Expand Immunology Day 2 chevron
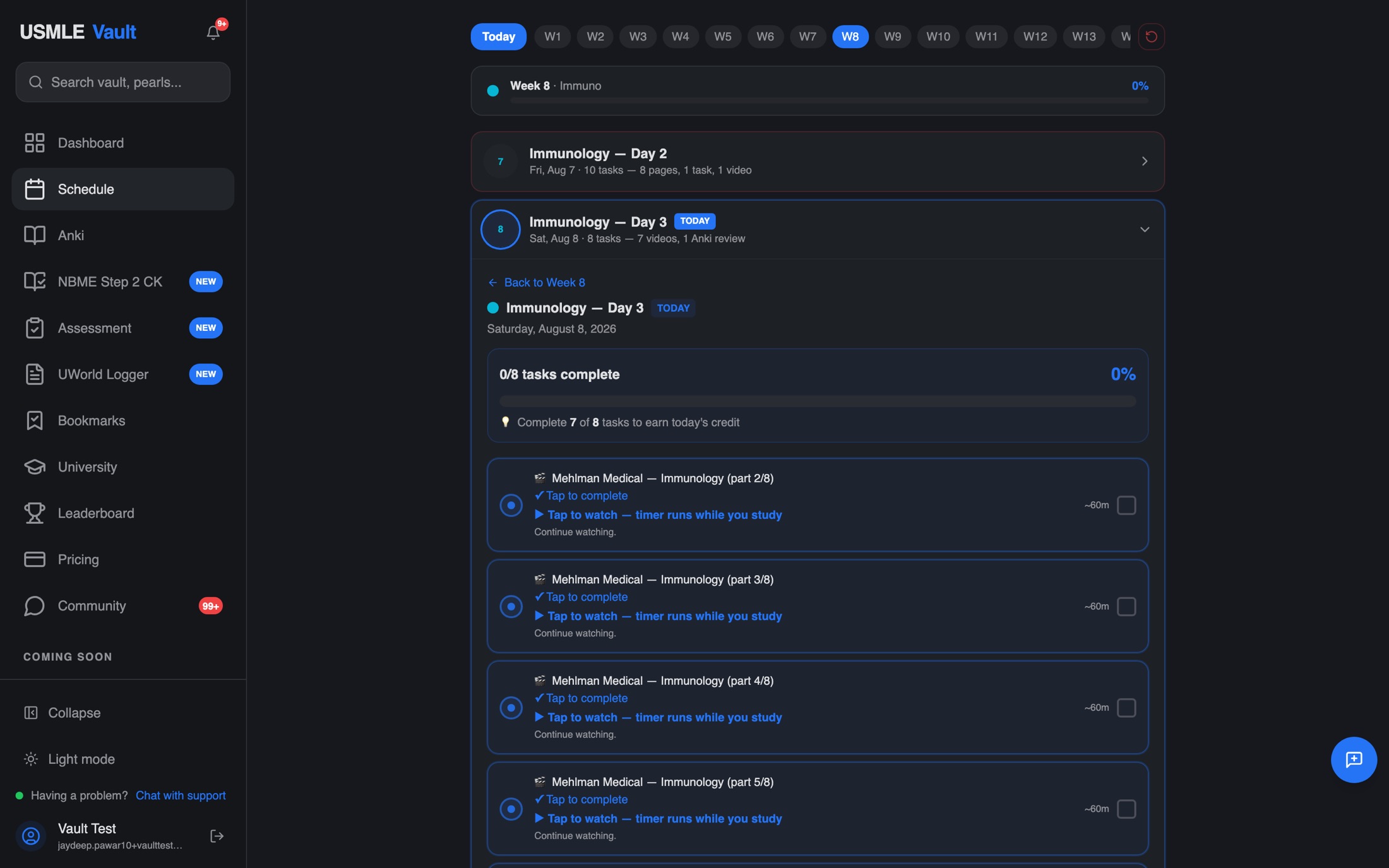 1145,161
